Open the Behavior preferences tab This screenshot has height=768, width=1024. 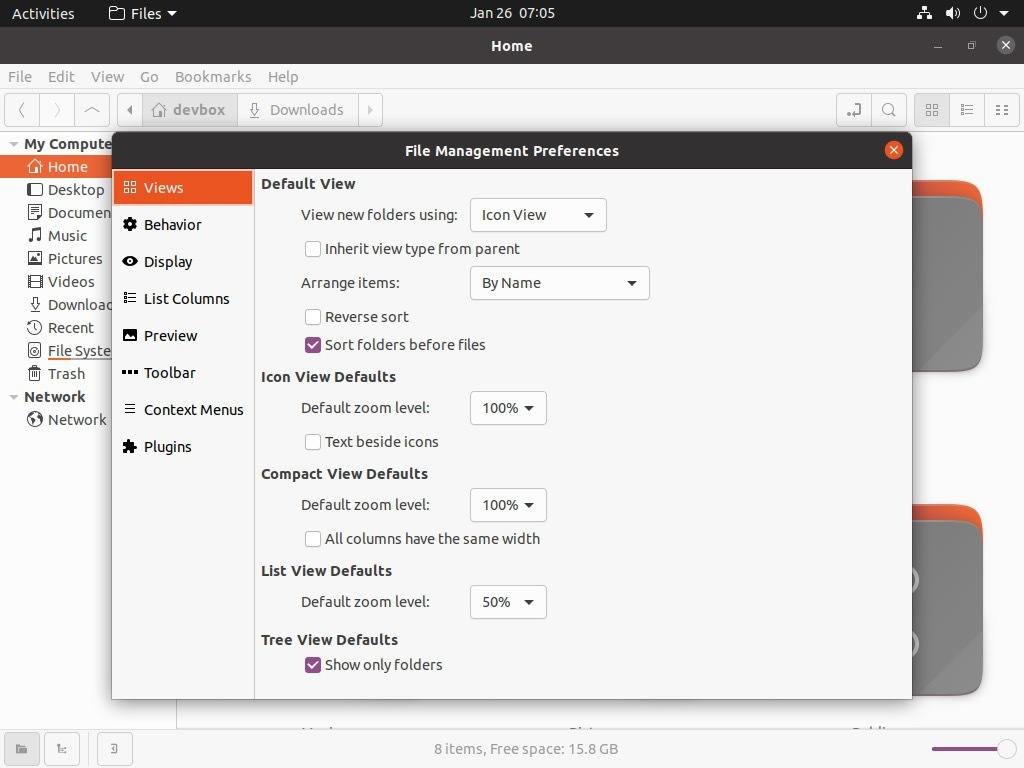[x=172, y=225]
